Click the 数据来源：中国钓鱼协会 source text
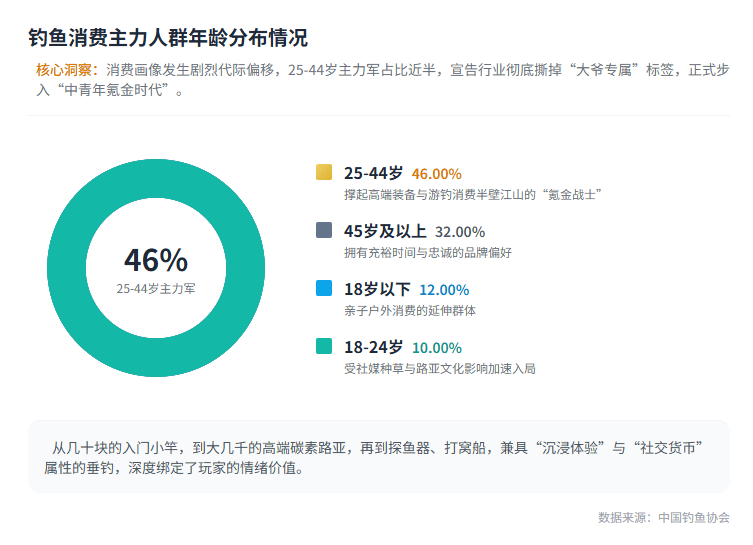753x545 pixels. [663, 517]
